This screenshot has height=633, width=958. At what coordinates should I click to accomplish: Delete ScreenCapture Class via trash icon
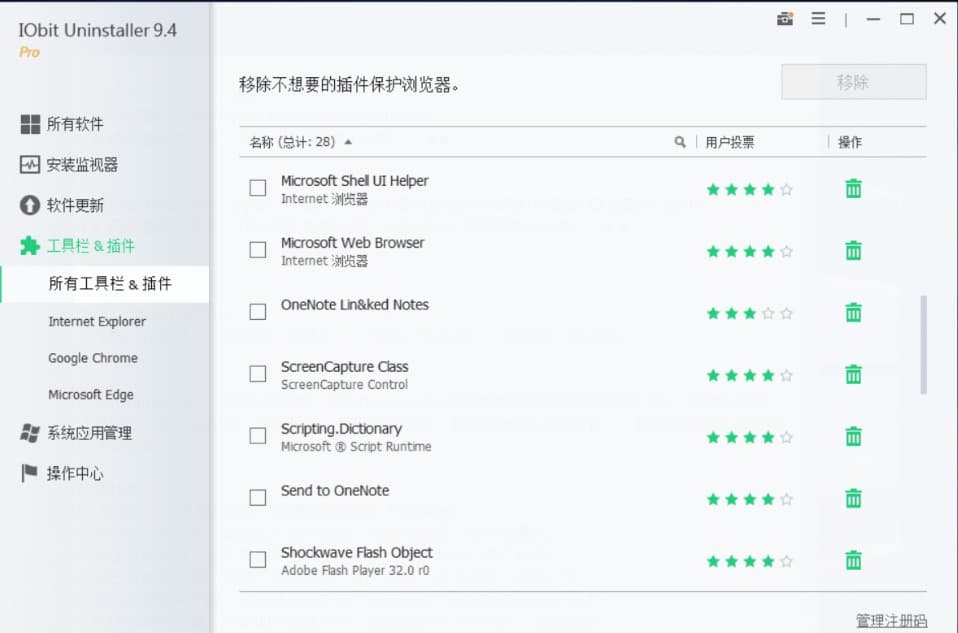[854, 375]
